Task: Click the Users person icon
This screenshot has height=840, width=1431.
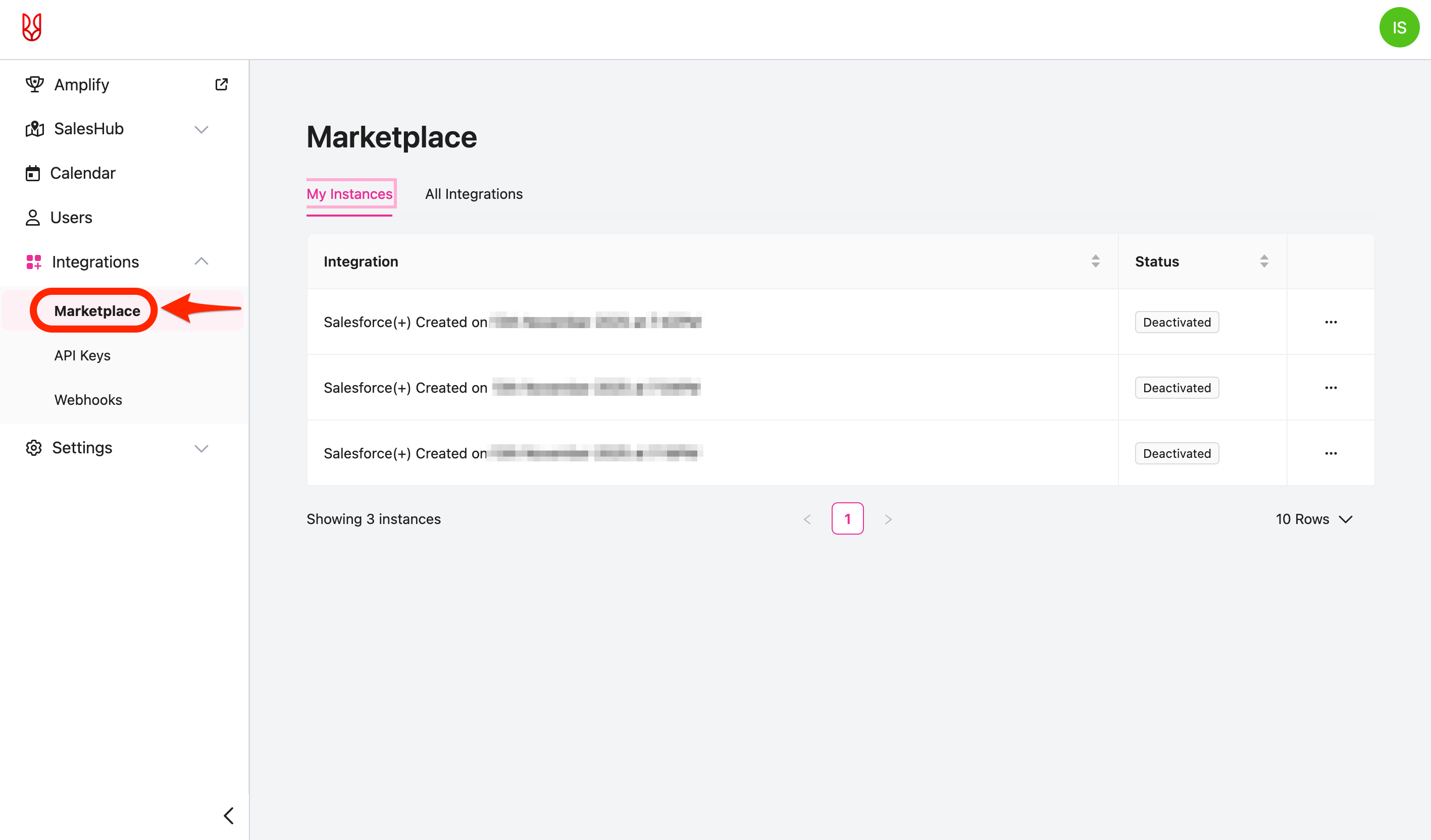Action: 33,218
